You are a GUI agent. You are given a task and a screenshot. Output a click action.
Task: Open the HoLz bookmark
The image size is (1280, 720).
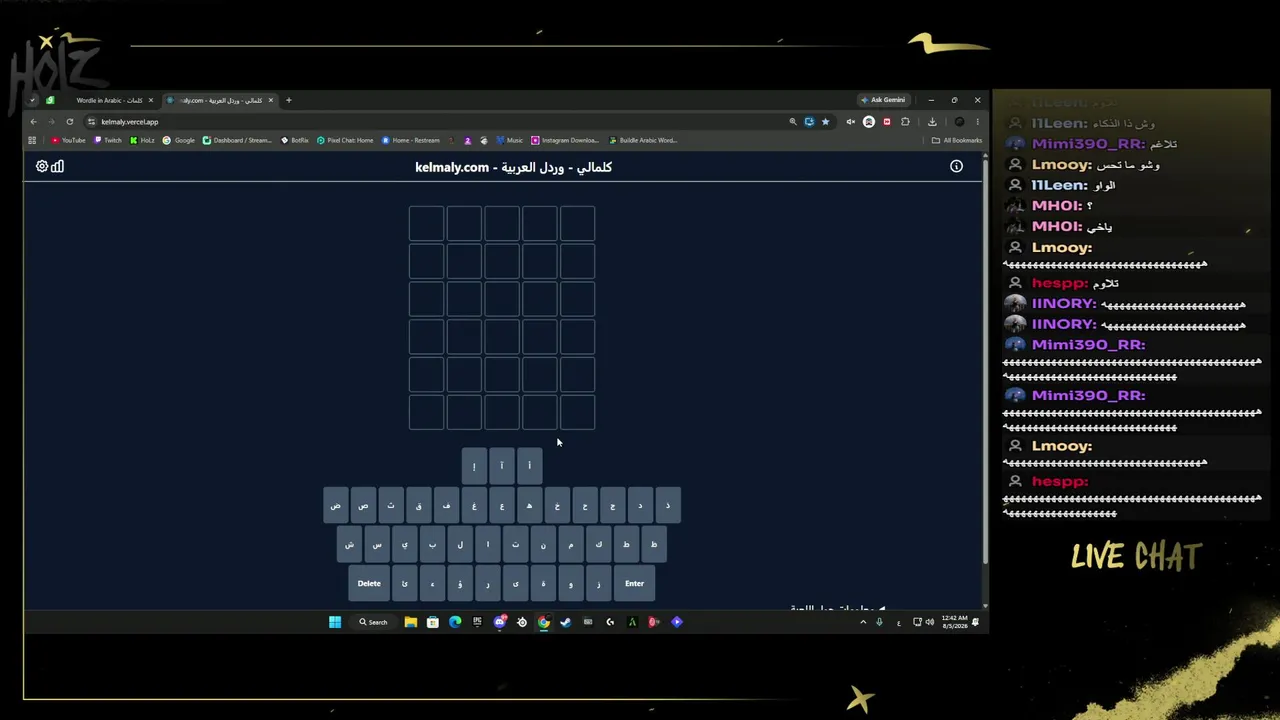[x=142, y=140]
